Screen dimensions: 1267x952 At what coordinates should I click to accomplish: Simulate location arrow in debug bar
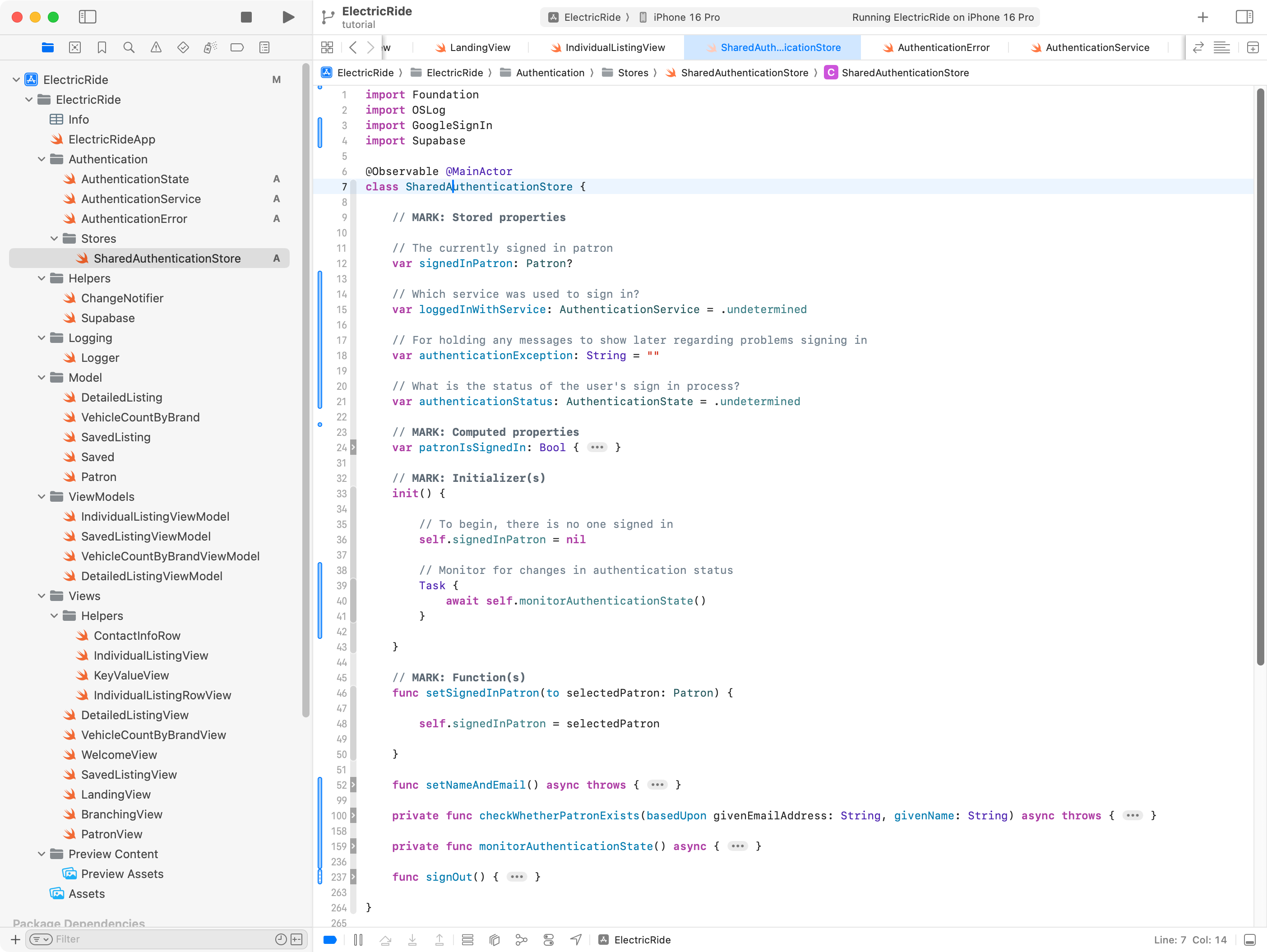click(576, 940)
